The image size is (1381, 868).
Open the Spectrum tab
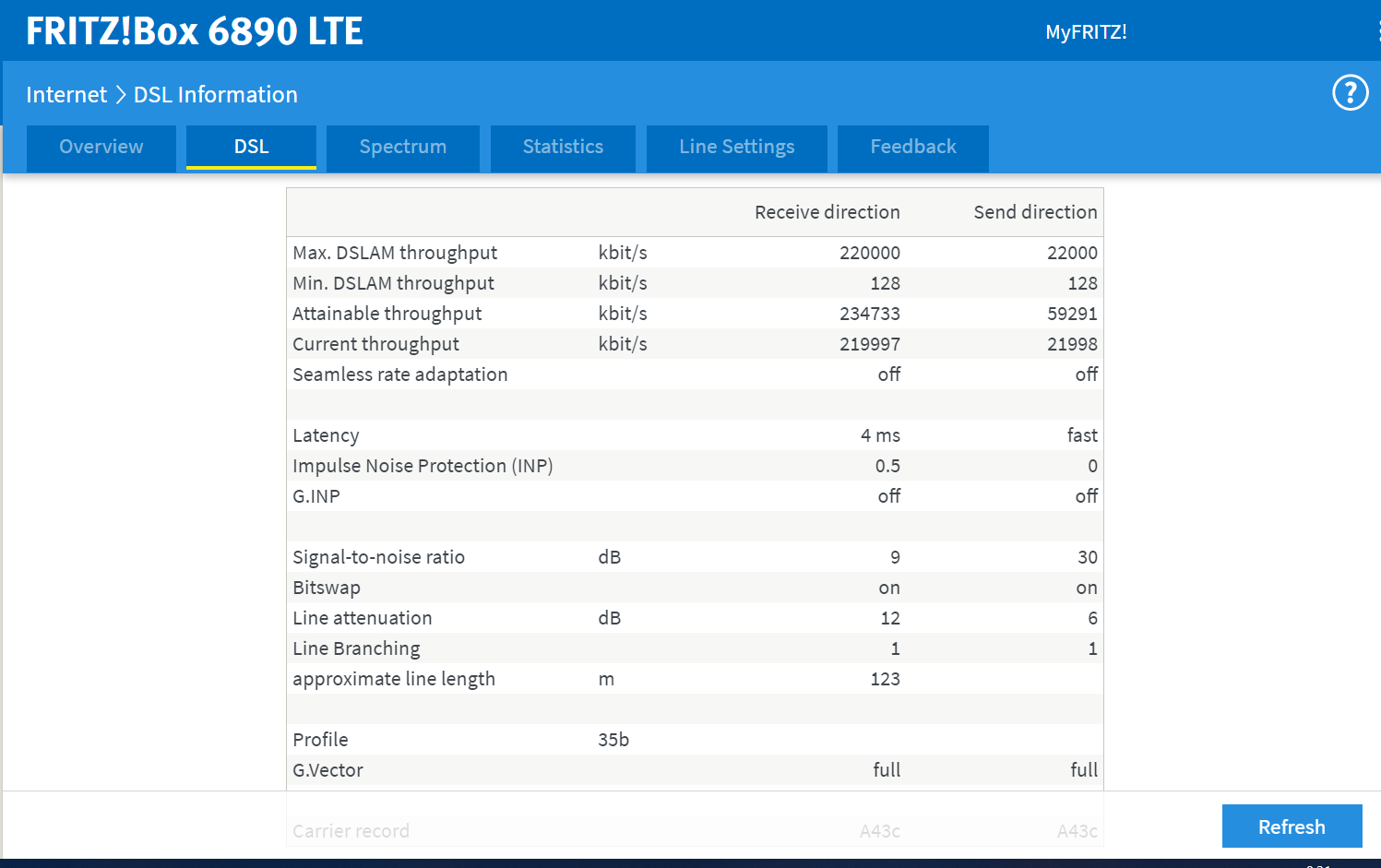click(x=403, y=148)
